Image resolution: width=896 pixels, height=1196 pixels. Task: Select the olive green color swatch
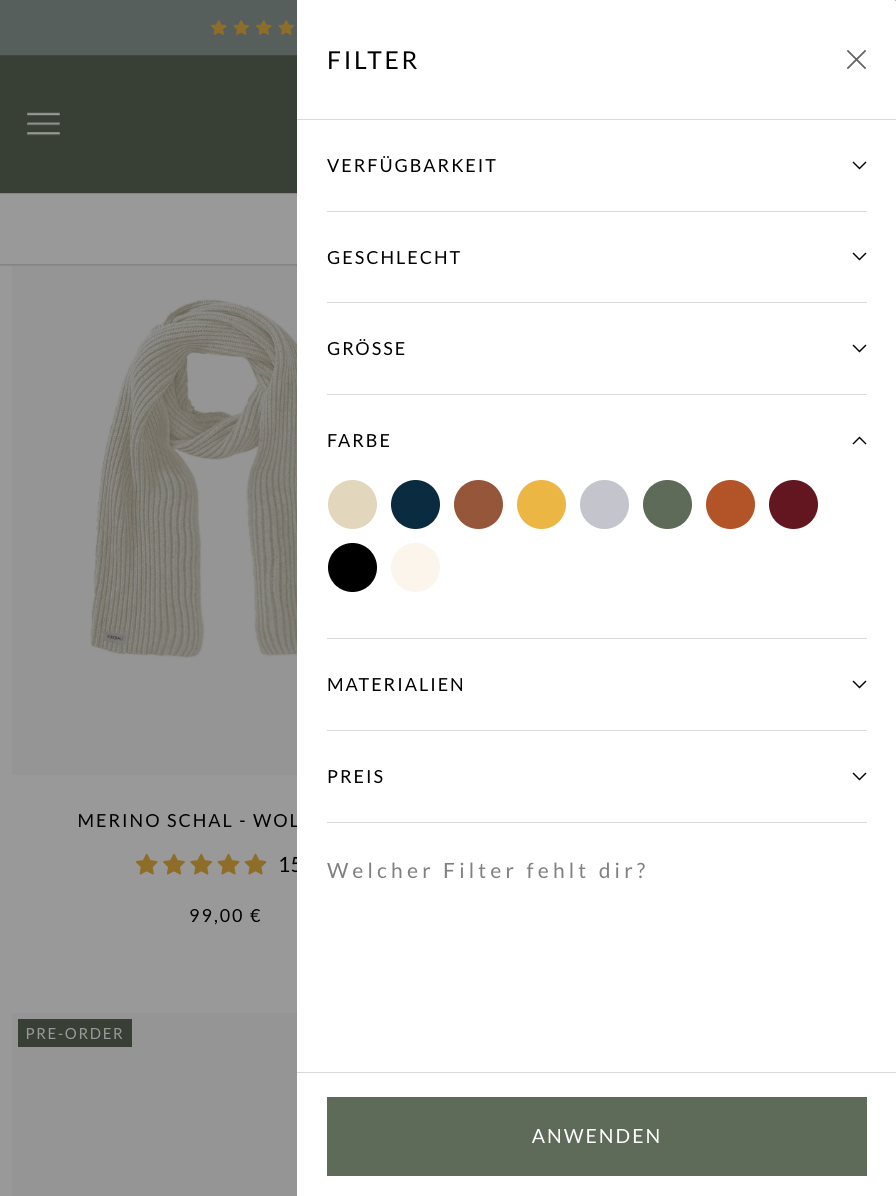click(x=667, y=504)
